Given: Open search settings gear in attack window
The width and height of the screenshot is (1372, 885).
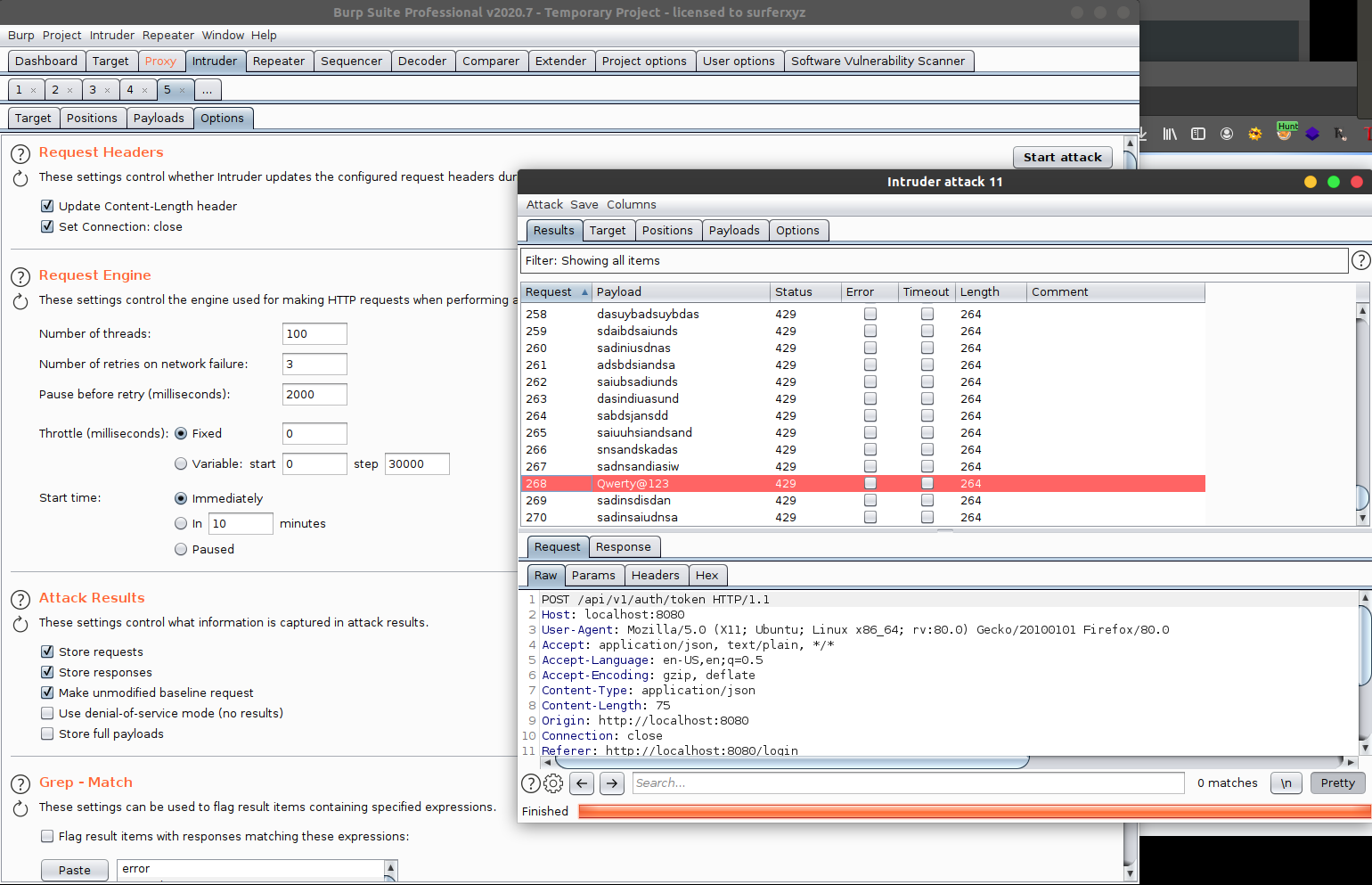Looking at the screenshot, I should 553,783.
